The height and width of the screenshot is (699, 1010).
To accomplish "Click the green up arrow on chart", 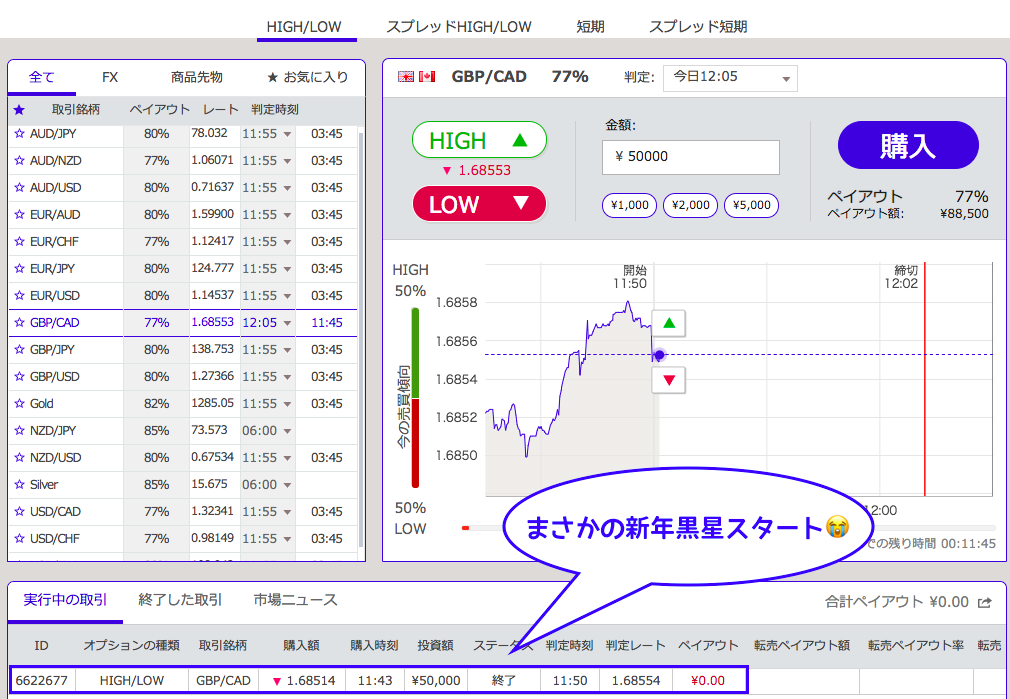I will [669, 324].
